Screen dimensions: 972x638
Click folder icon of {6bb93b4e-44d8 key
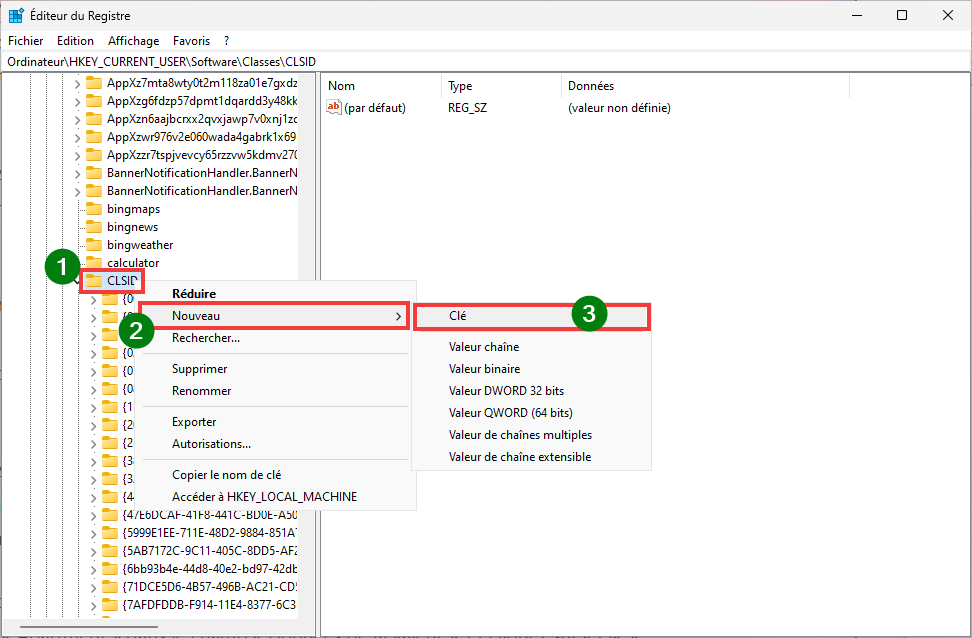click(x=110, y=569)
